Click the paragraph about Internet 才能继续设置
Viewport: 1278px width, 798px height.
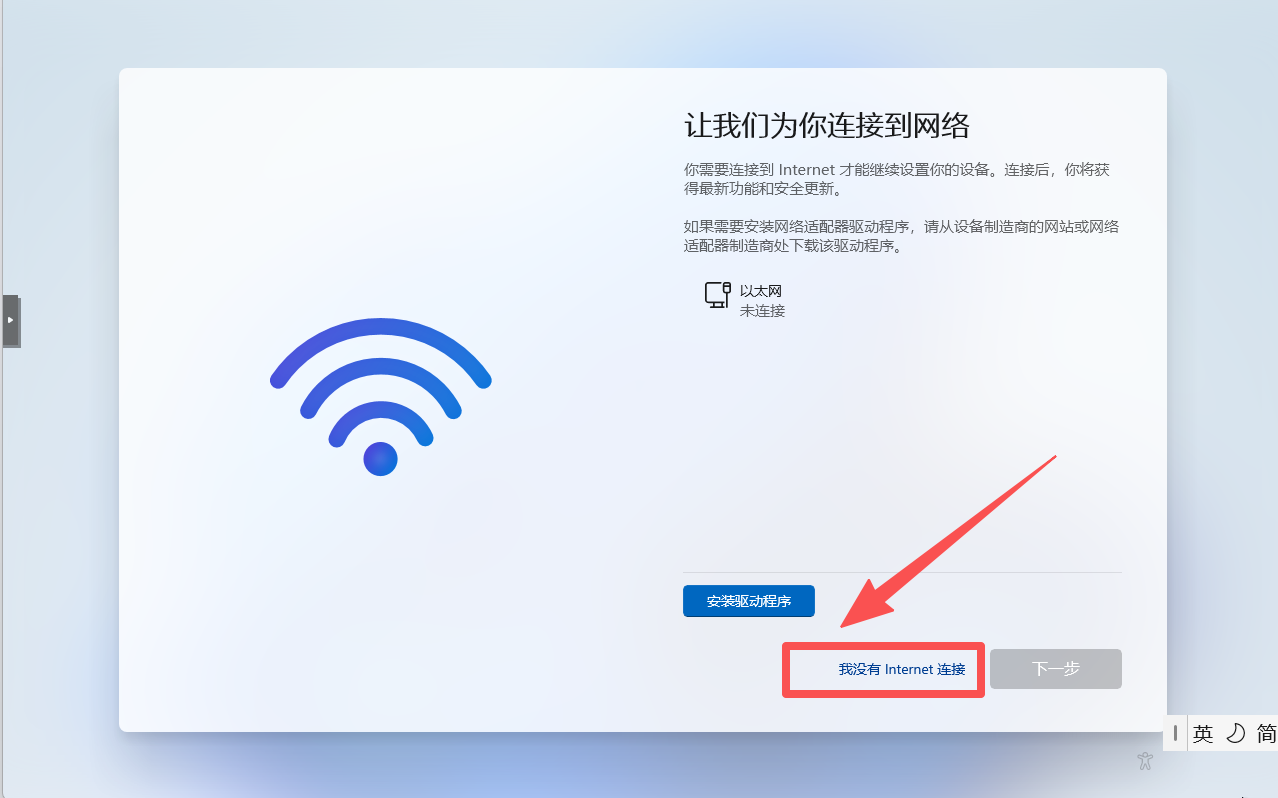click(897, 179)
